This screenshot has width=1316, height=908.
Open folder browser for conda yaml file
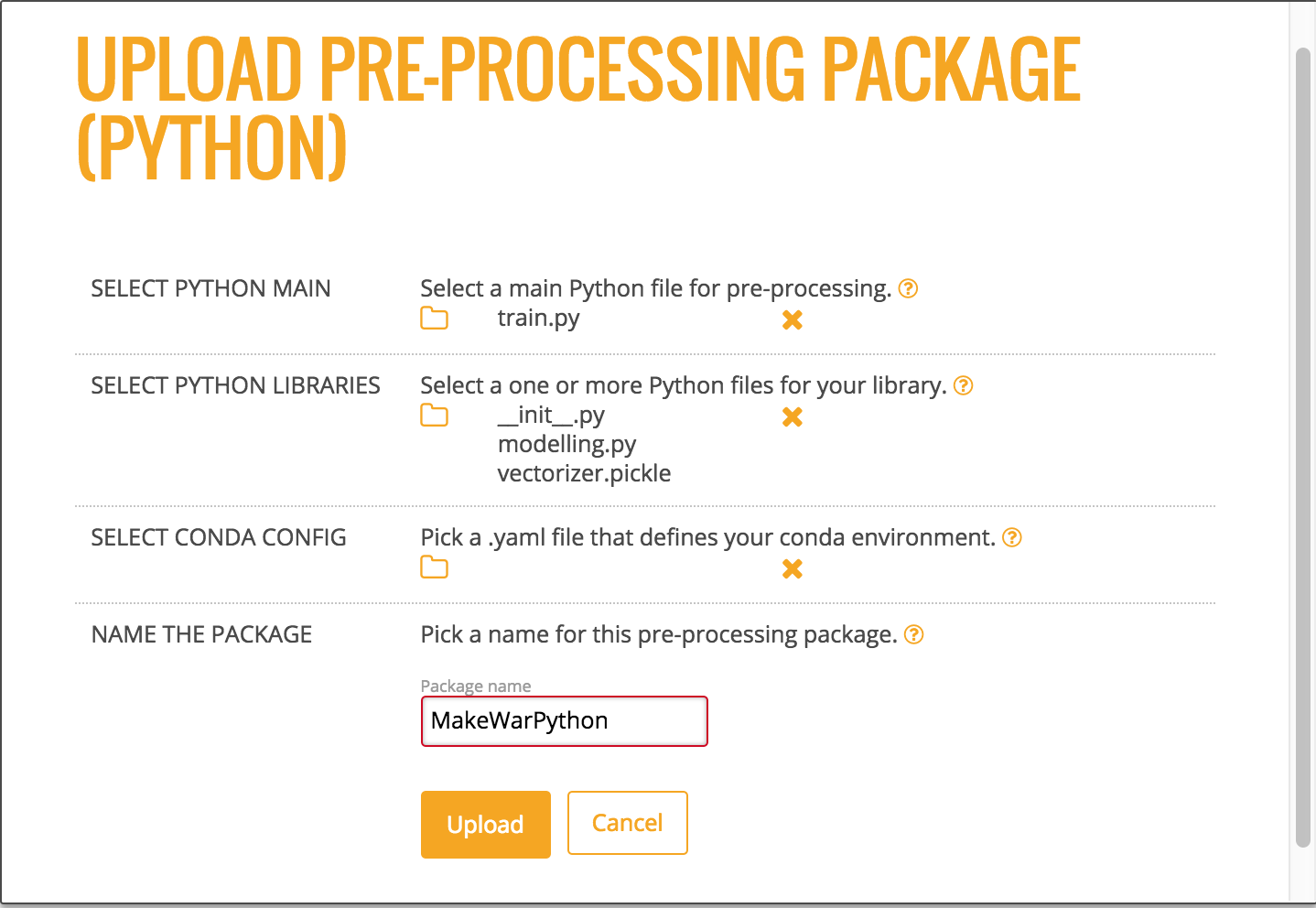pos(434,568)
